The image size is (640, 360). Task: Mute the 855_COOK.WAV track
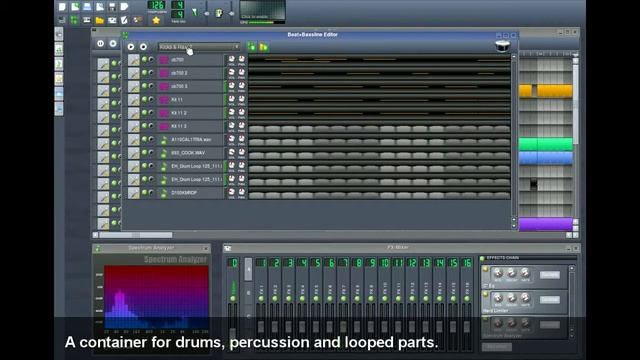144,152
